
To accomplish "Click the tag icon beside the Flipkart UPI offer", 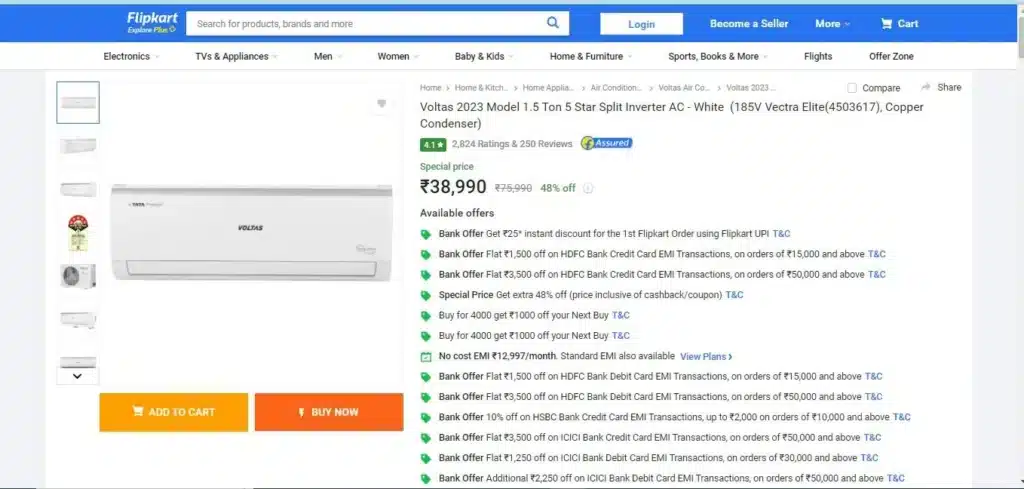I will coord(426,234).
